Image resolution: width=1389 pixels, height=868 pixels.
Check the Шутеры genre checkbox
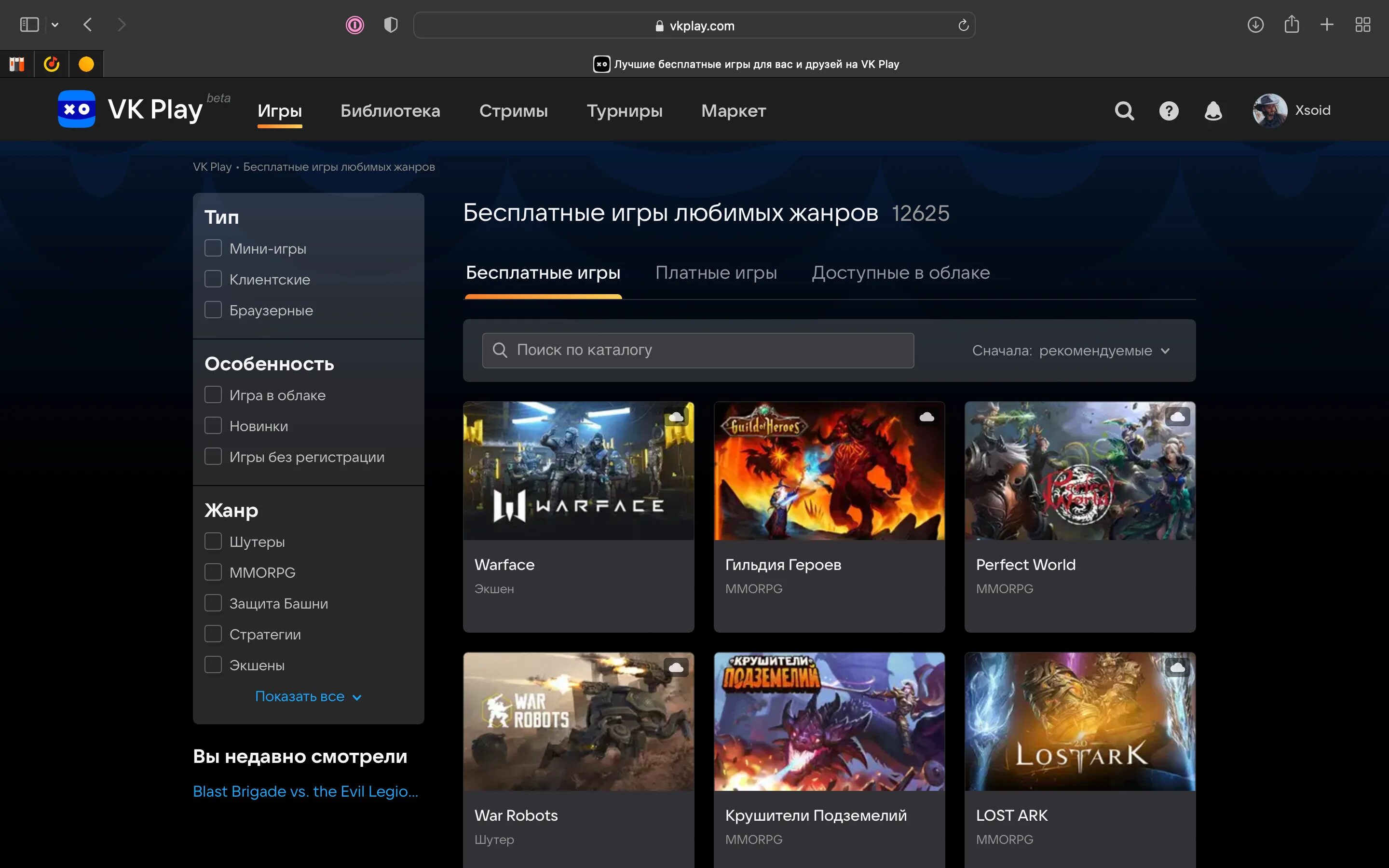213,542
